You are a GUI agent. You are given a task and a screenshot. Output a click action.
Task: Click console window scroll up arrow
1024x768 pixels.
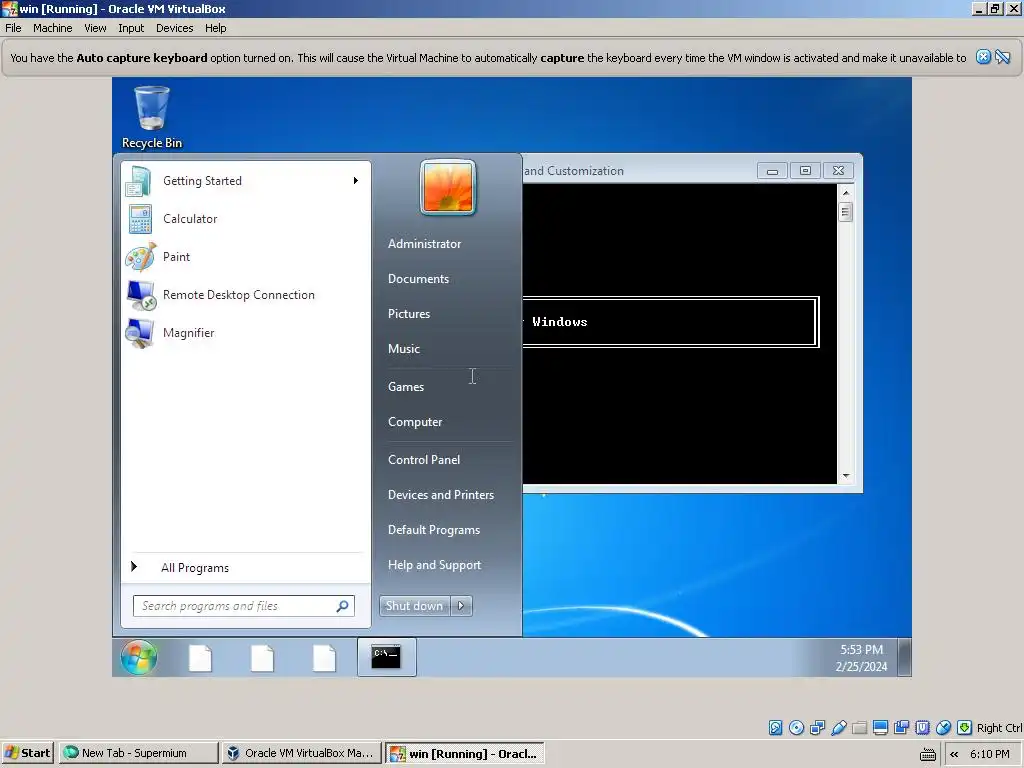coord(846,193)
